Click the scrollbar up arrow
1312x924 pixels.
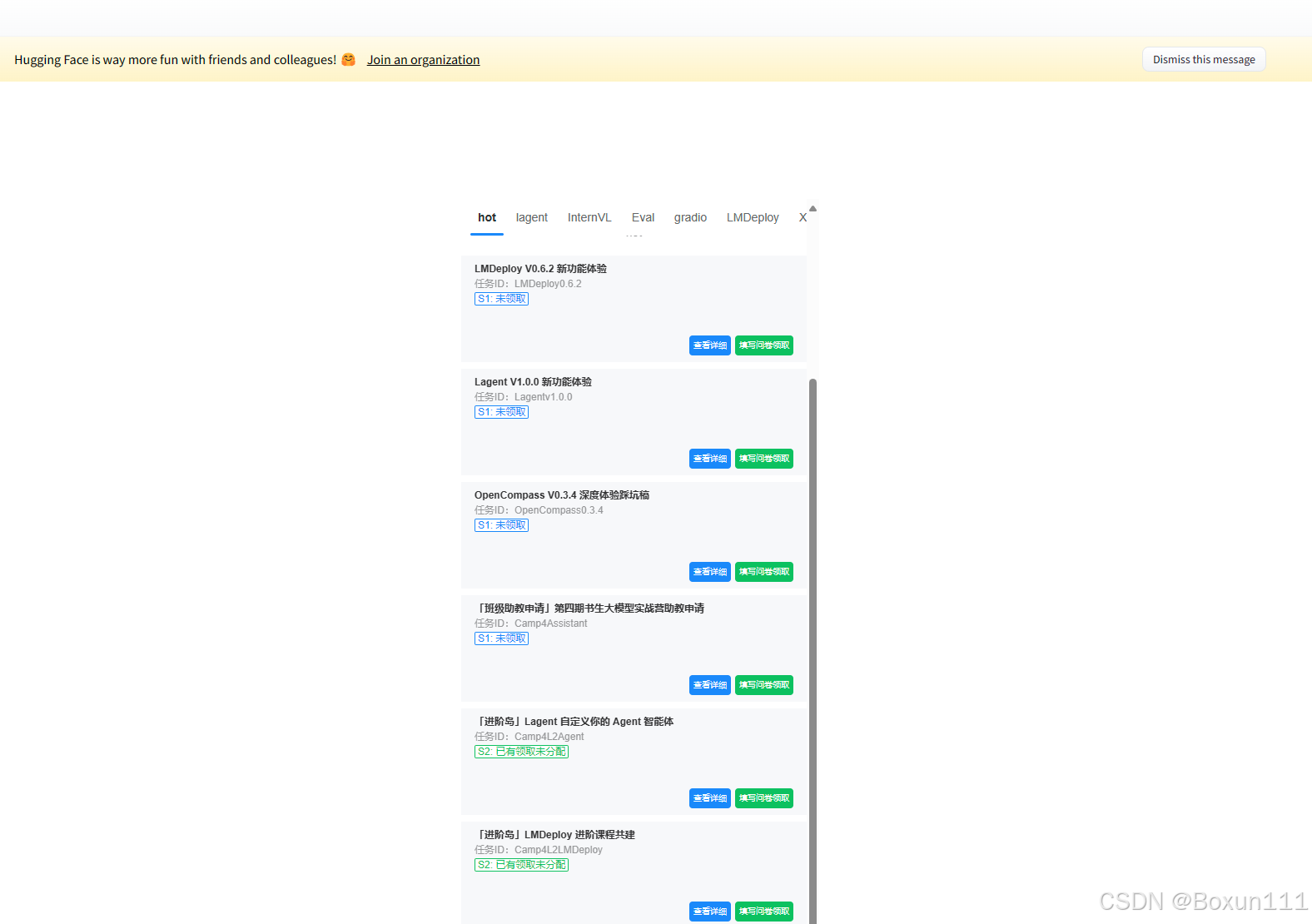(x=813, y=208)
